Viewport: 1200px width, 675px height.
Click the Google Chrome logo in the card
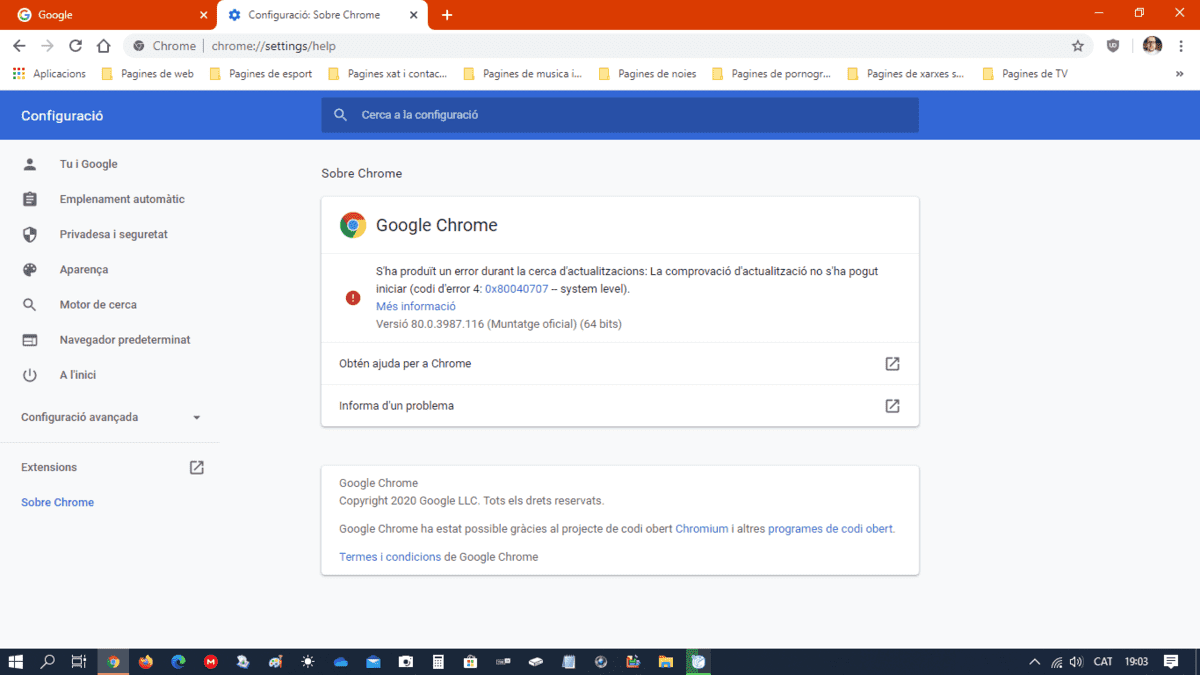[353, 225]
